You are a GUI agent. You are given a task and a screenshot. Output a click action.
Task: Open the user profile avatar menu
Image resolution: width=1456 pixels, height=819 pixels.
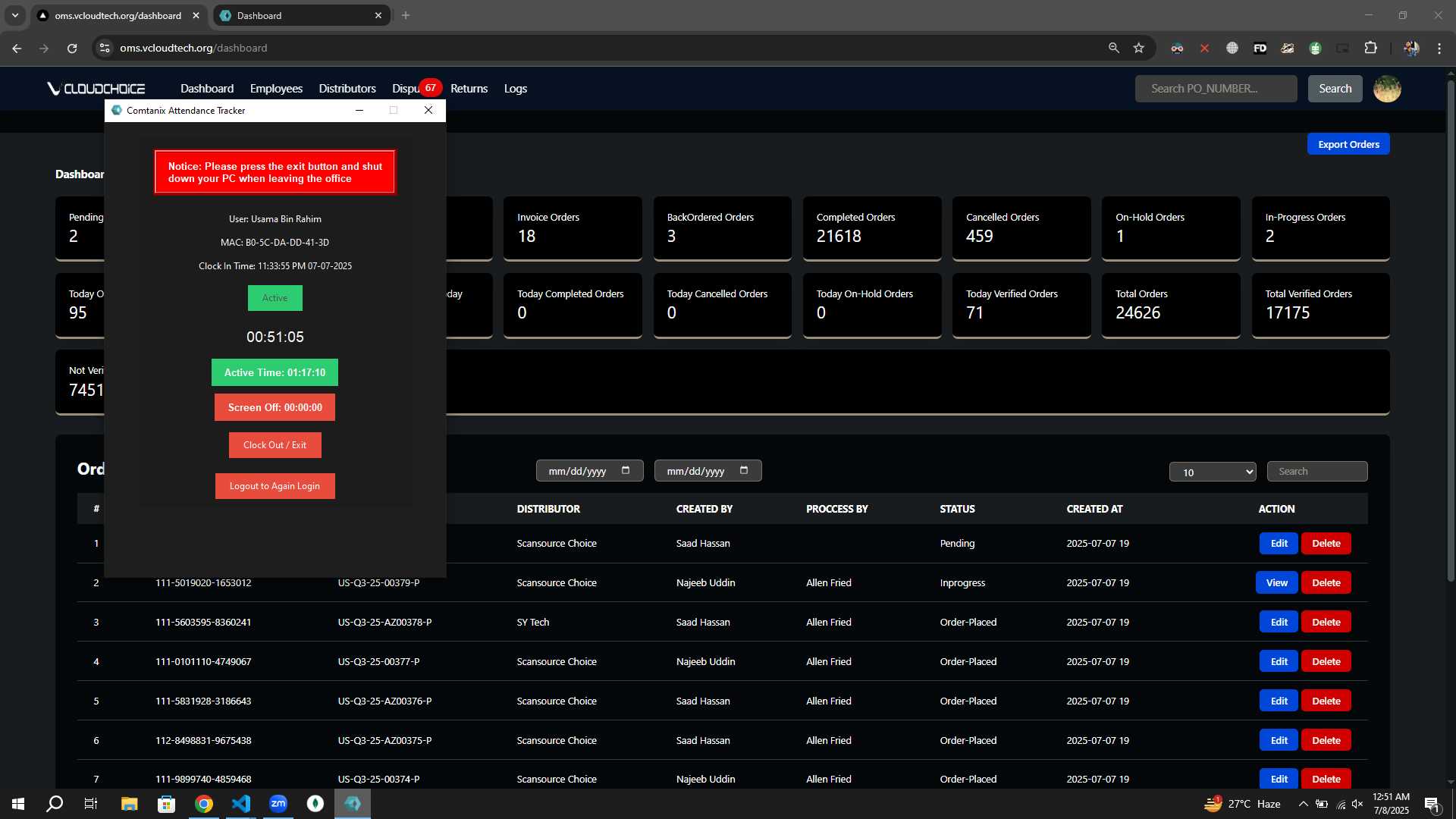[x=1387, y=89]
